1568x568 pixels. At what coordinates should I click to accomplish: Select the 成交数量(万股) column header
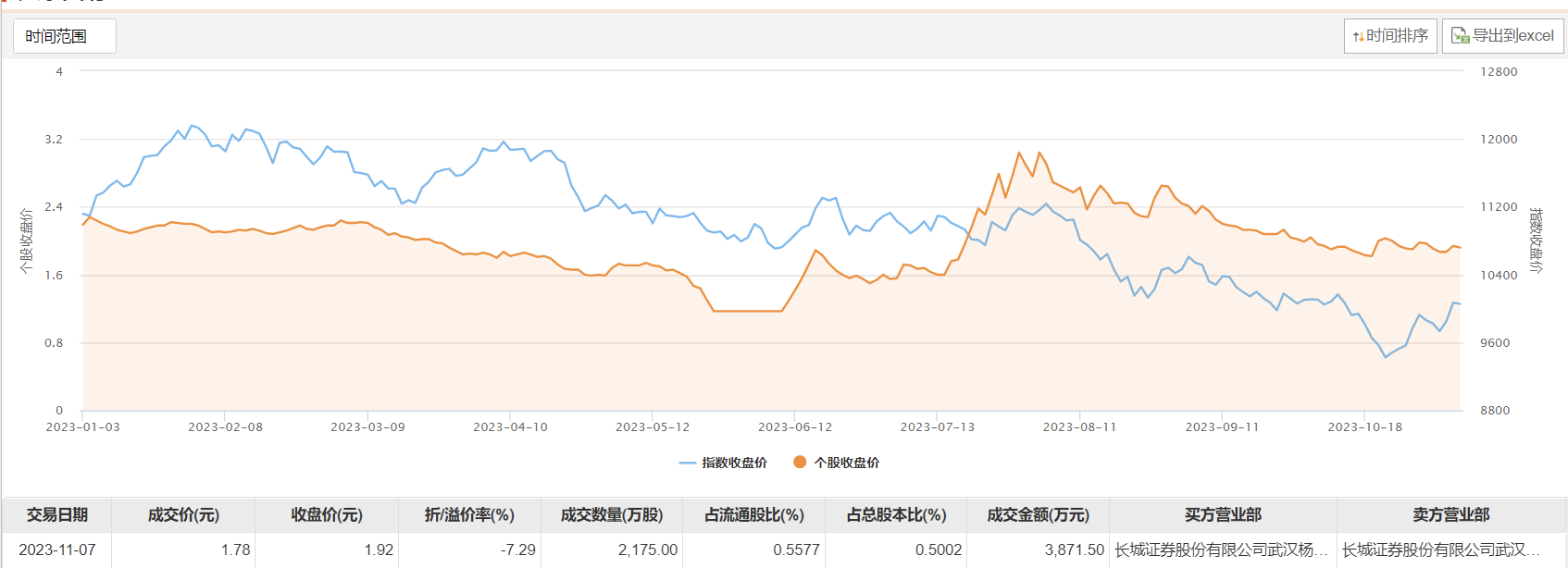[612, 514]
